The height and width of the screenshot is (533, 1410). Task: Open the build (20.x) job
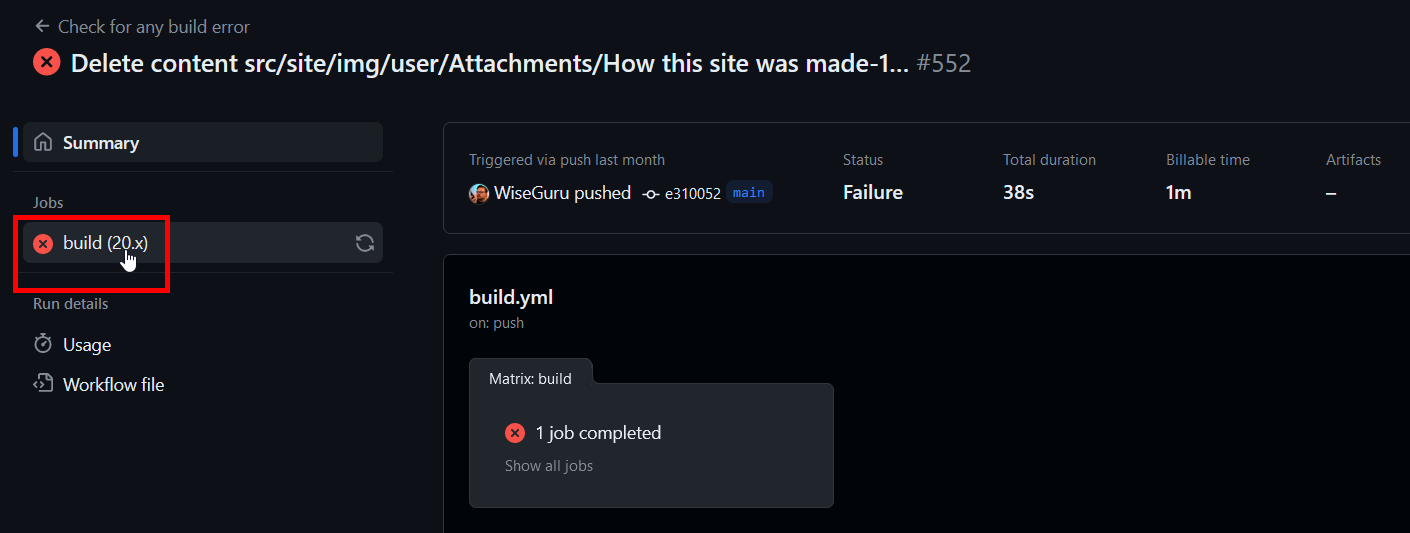click(105, 243)
